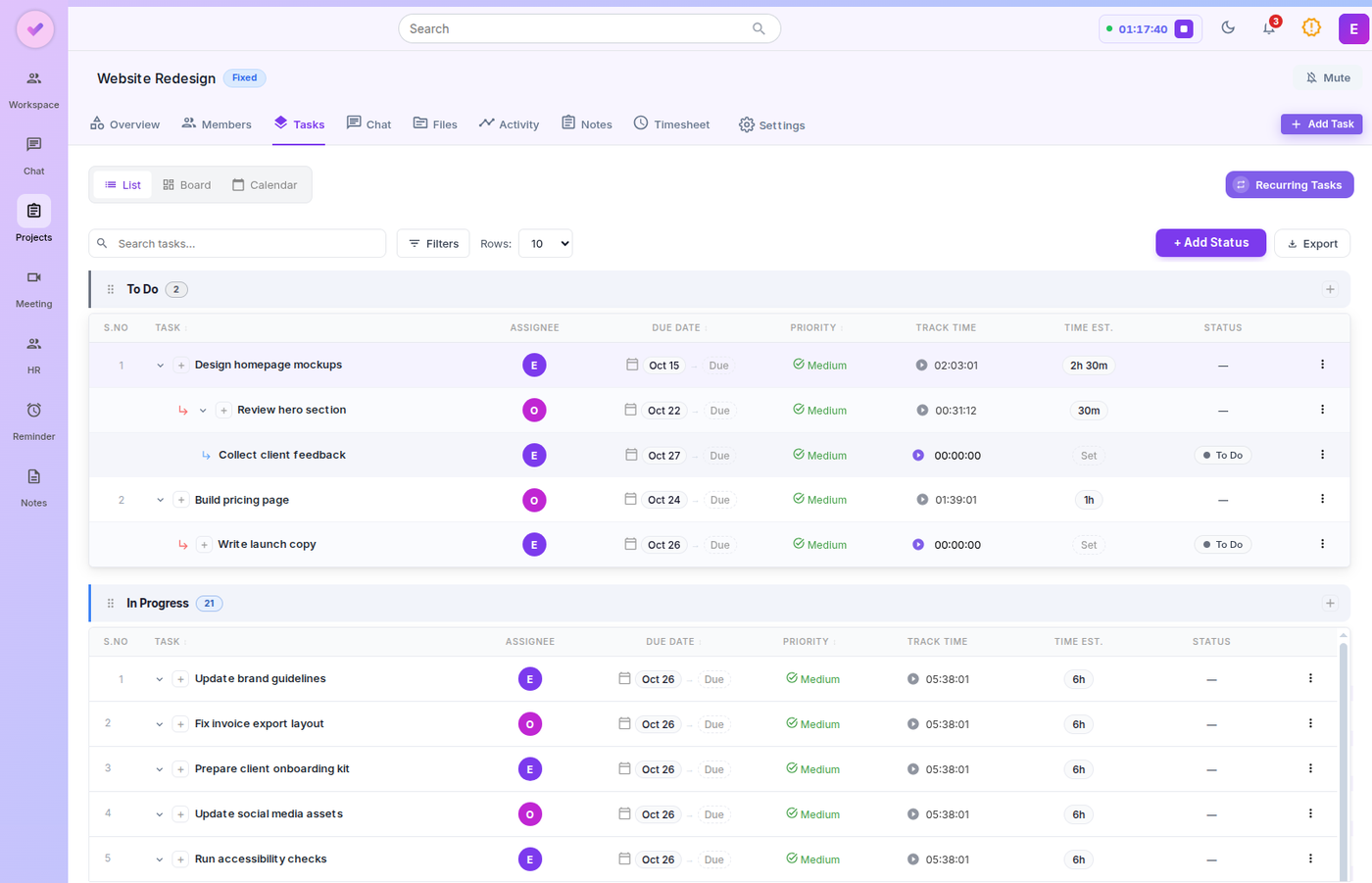Open Notes in the left sidebar

click(x=34, y=488)
